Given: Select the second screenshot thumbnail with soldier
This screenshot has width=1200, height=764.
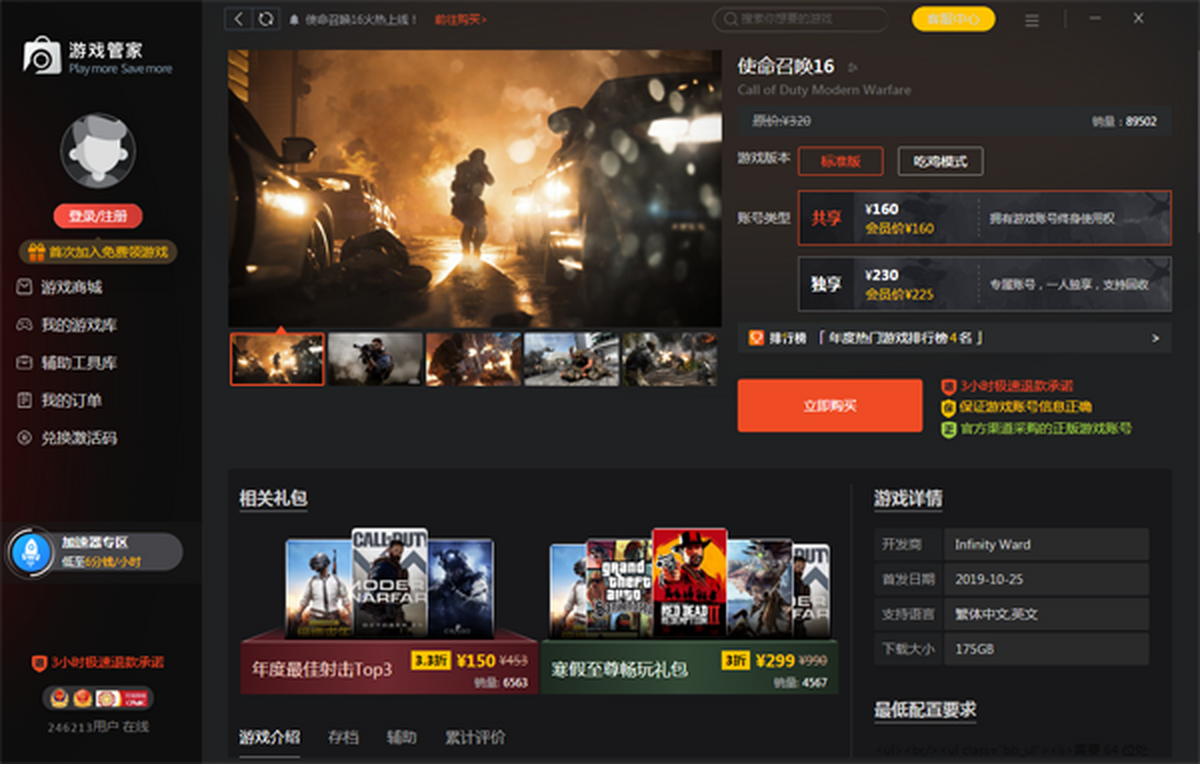Looking at the screenshot, I should pos(375,359).
